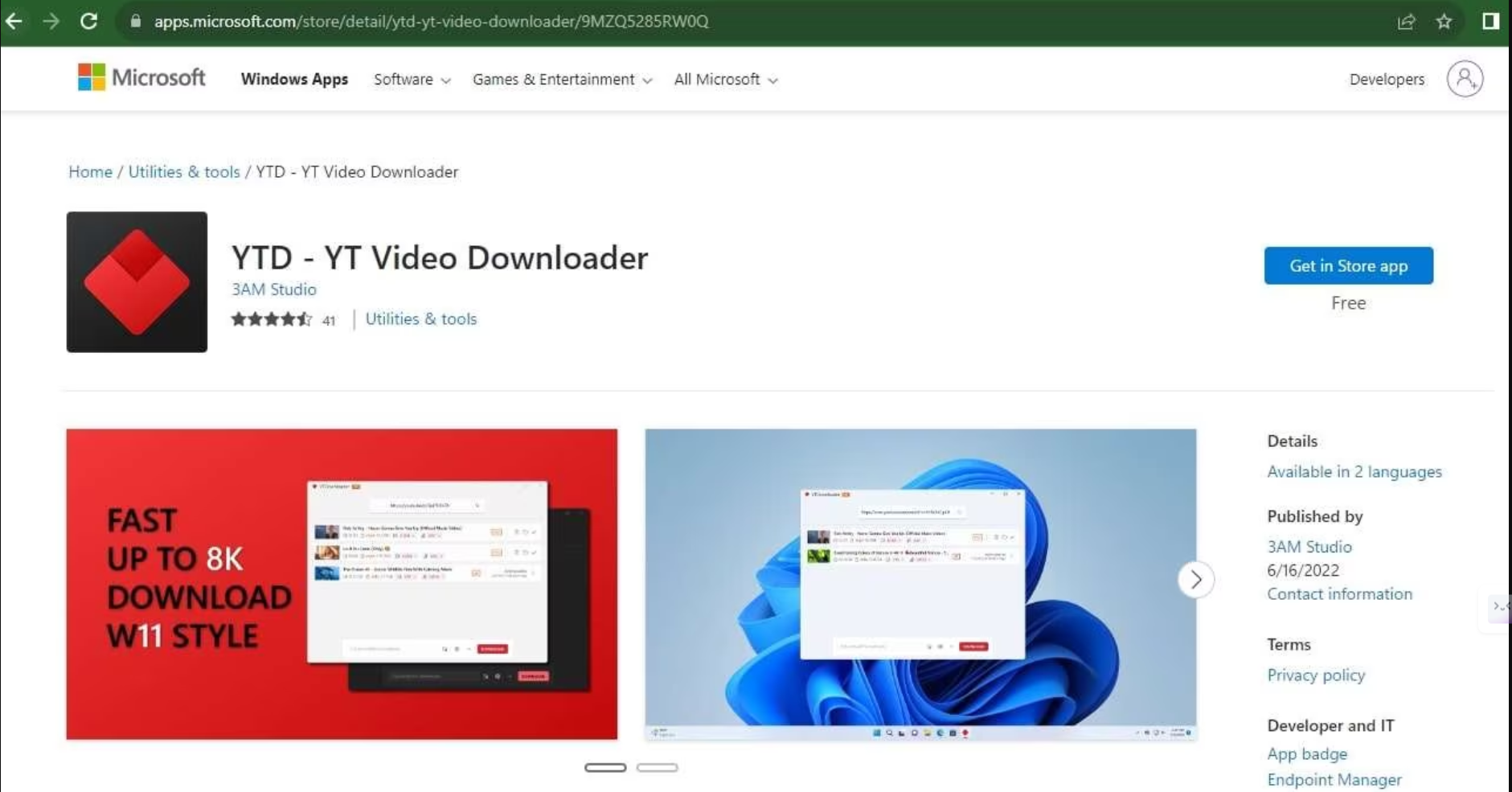1512x792 pixels.
Task: Bookmark page using the star icon
Action: pyautogui.click(x=1444, y=22)
